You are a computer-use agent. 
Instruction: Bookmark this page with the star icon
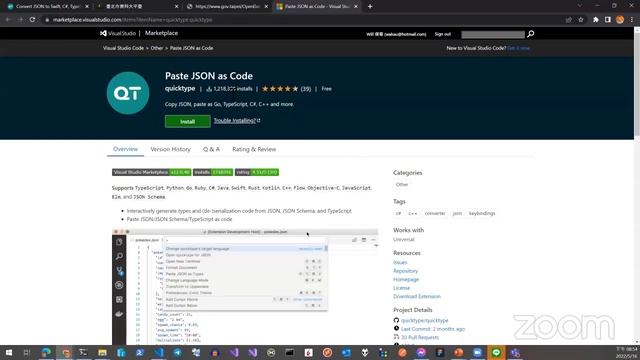click(581, 20)
